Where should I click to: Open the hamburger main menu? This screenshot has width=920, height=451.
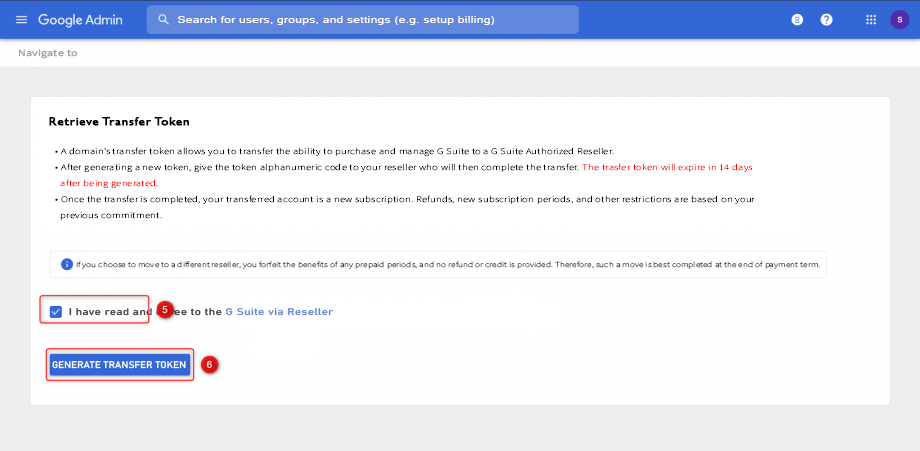[22, 19]
